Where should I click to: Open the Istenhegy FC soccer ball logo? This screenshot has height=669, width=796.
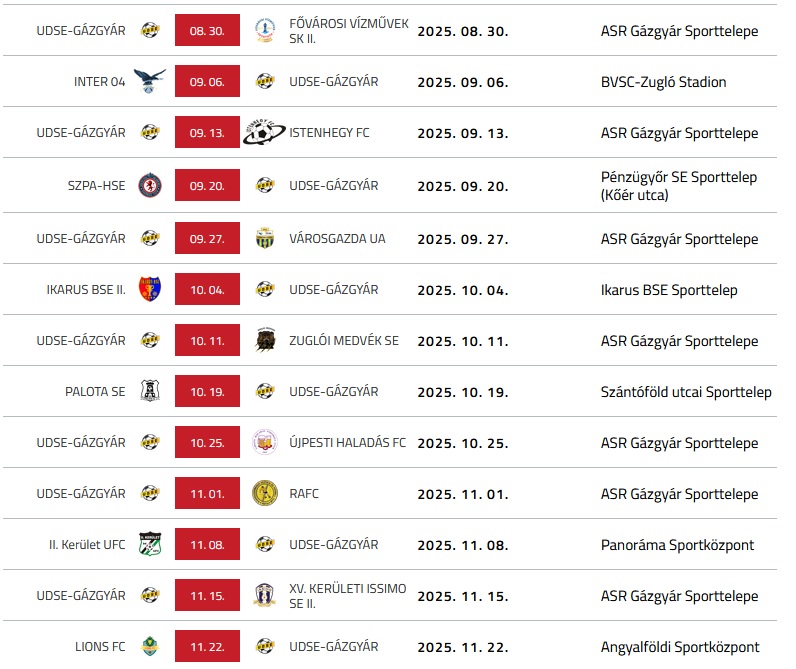click(264, 132)
